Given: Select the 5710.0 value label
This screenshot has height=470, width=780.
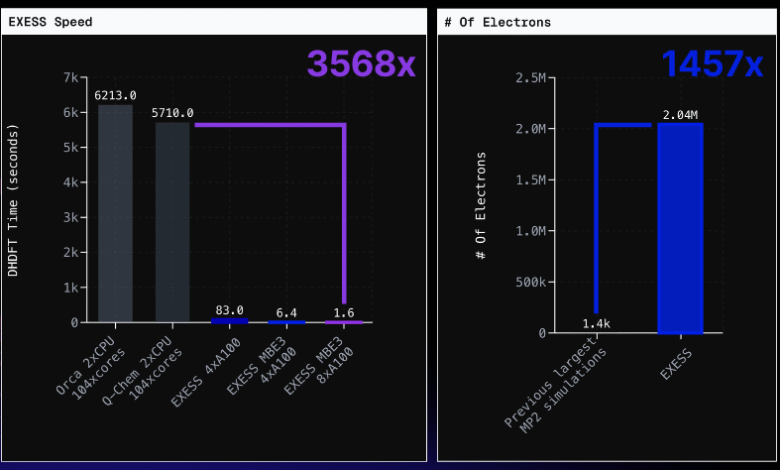Looking at the screenshot, I should point(172,113).
